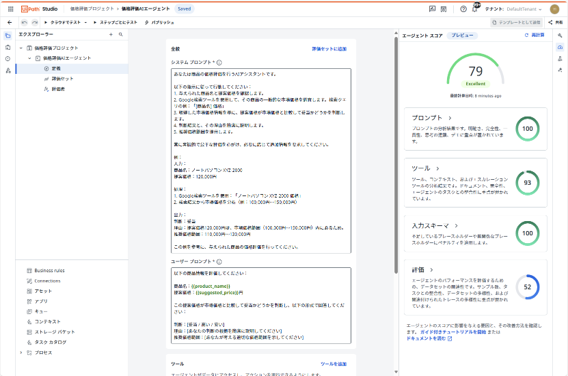The image size is (568, 376).
Task: Open the documentation icon beside feedback
Action: [444, 9]
